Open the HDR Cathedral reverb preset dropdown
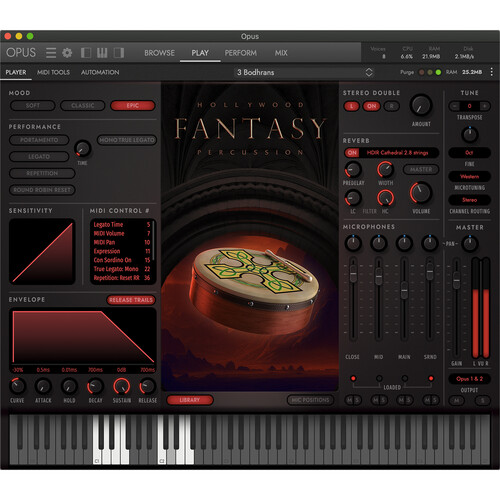Image resolution: width=500 pixels, height=500 pixels. pyautogui.click(x=398, y=153)
